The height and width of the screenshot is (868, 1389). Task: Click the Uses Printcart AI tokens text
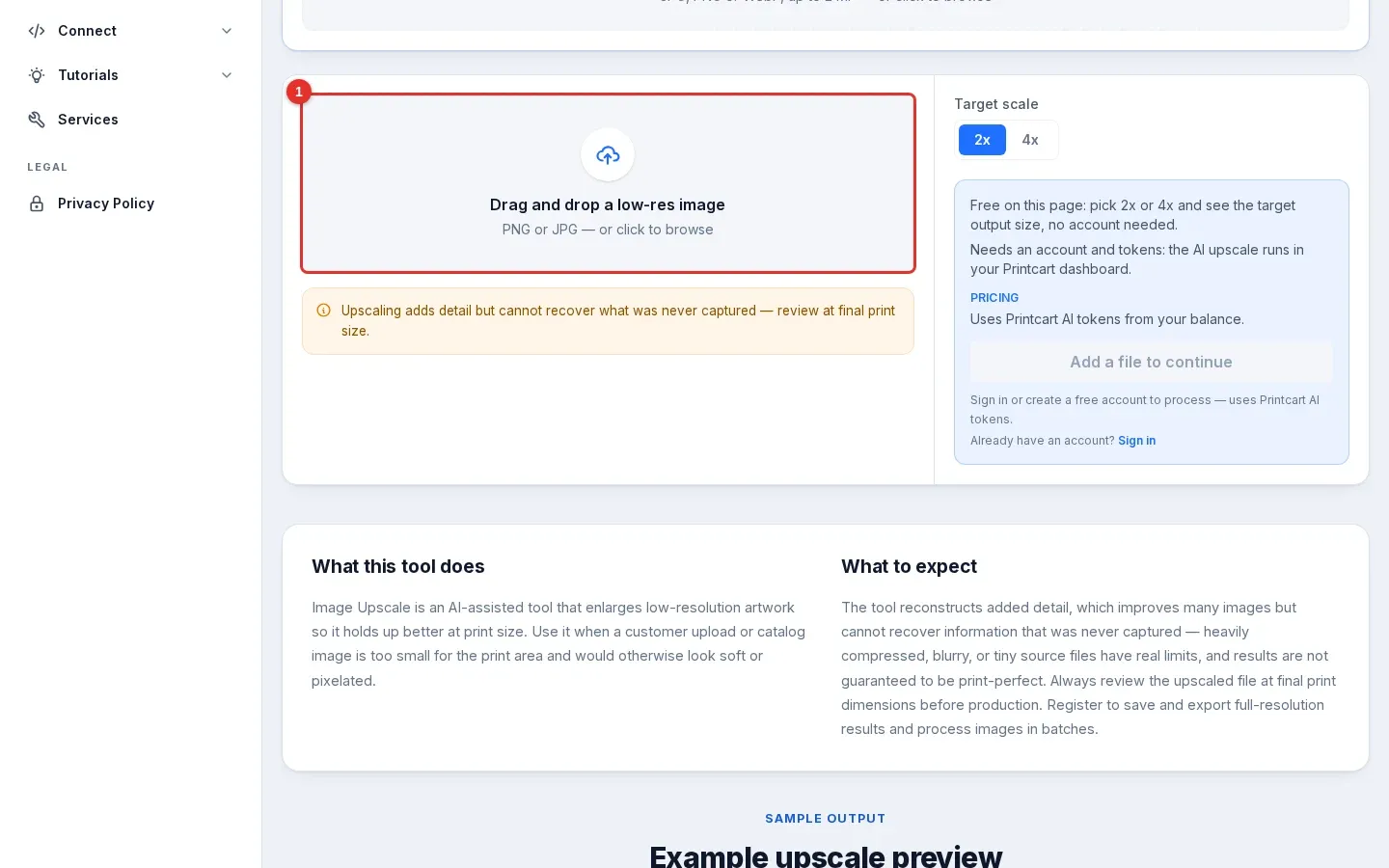tap(1107, 319)
